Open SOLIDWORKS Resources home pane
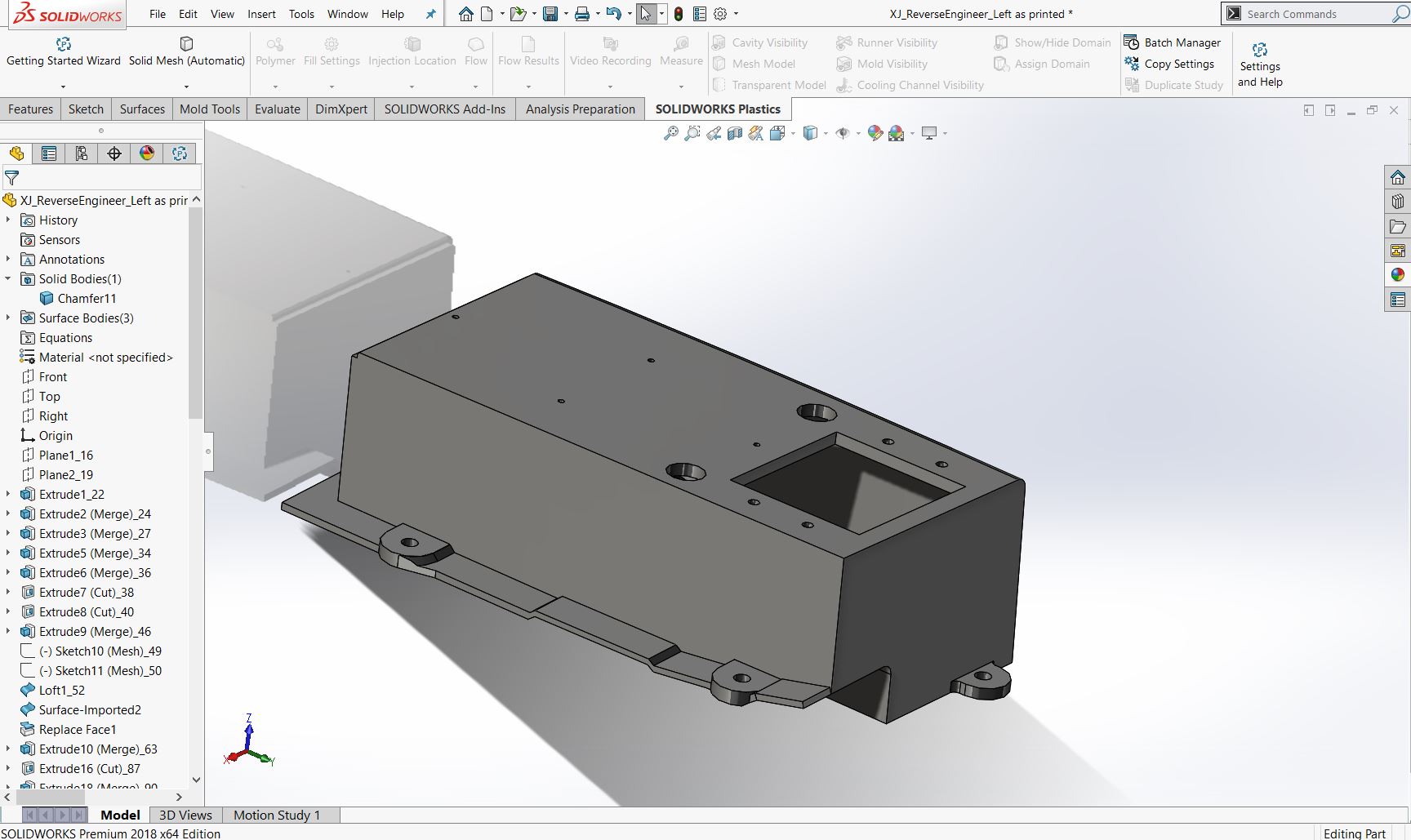 tap(1398, 177)
